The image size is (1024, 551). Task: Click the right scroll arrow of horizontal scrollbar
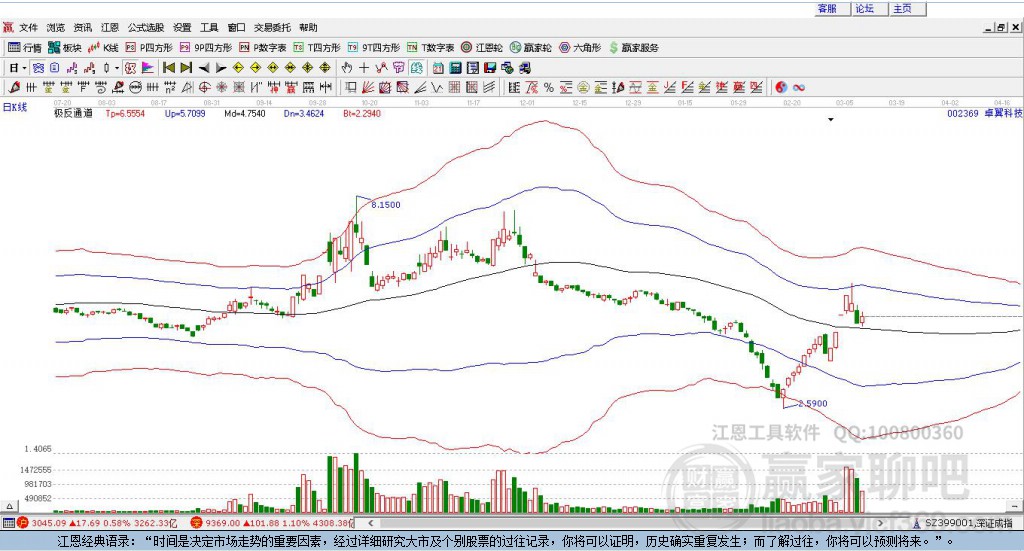pos(880,523)
